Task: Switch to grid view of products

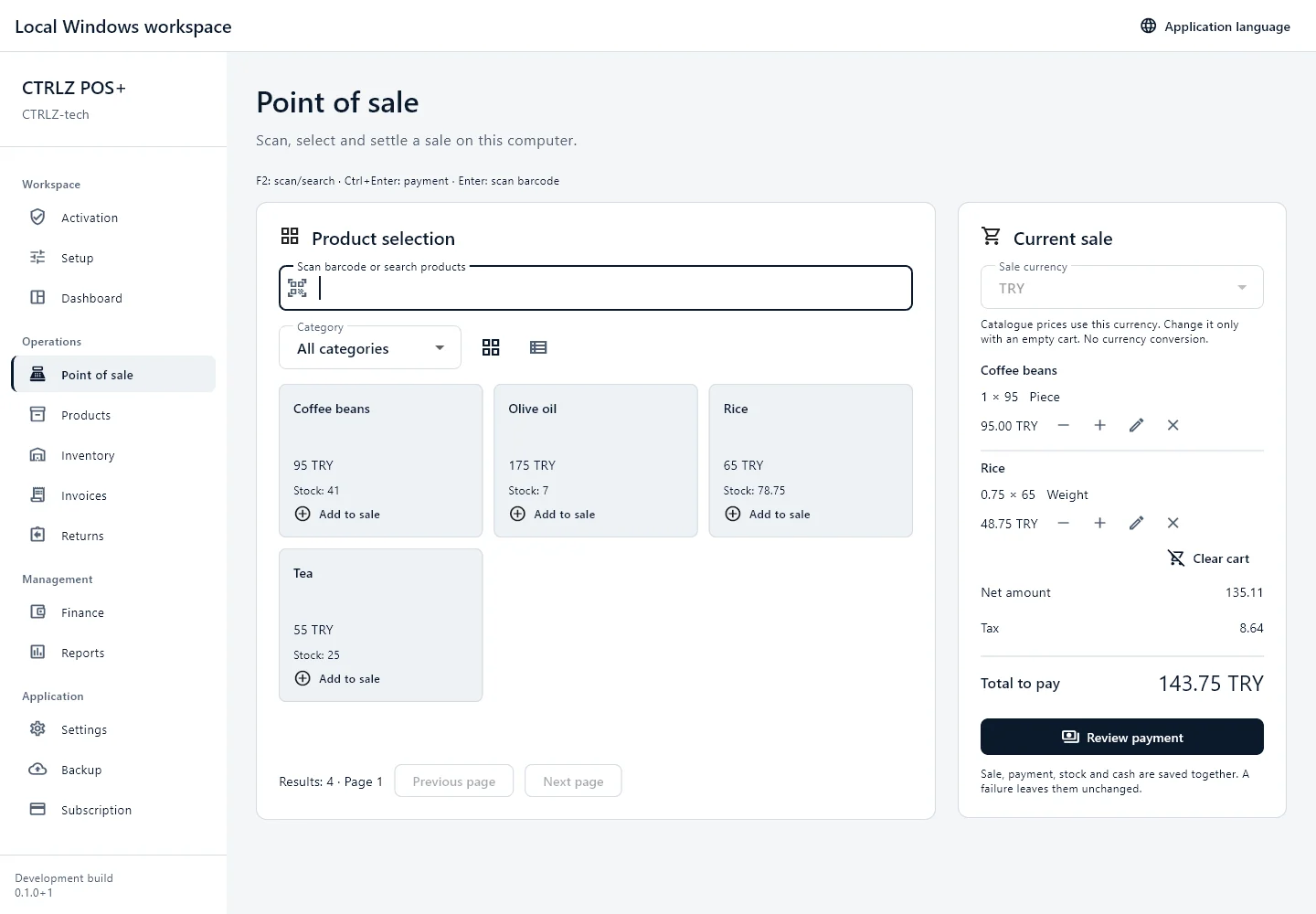Action: tap(491, 347)
